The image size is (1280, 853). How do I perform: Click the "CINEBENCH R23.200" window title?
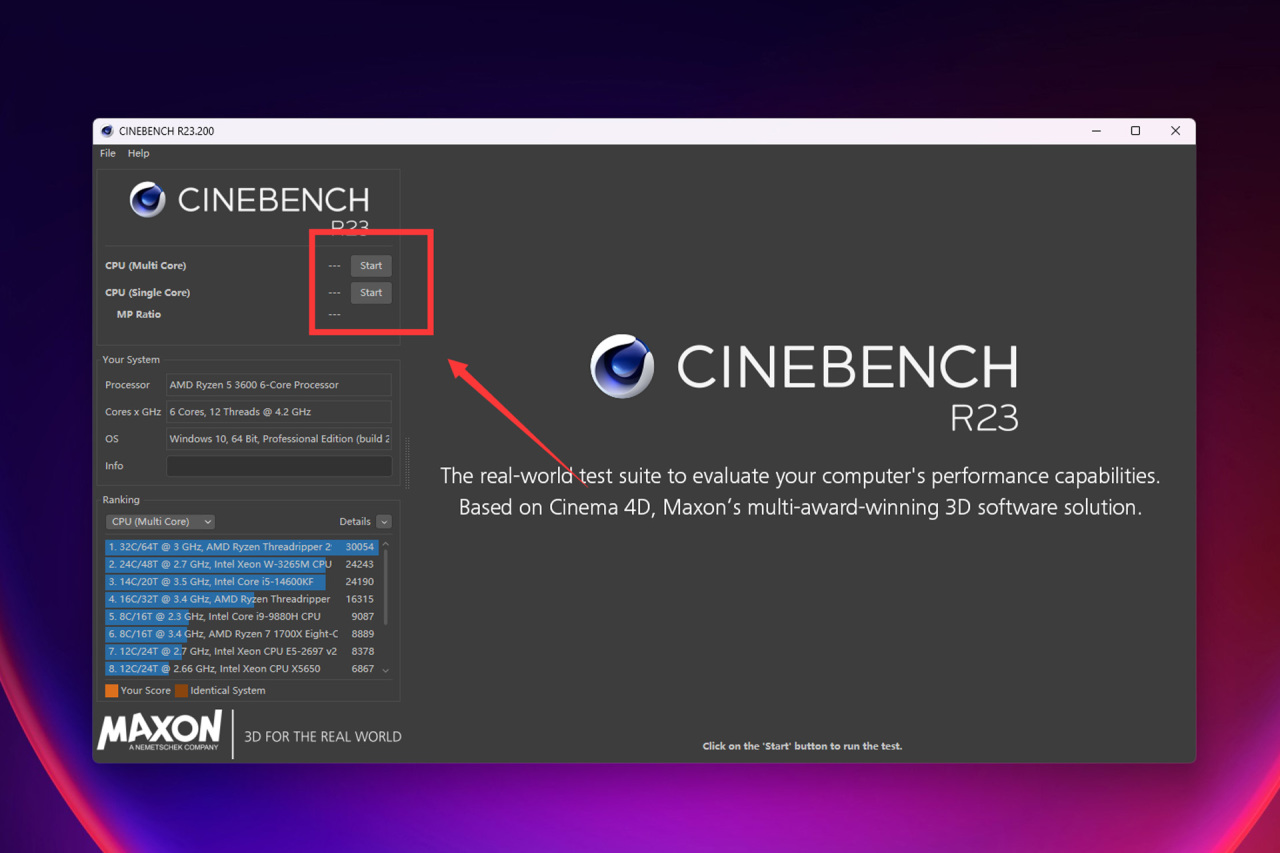pyautogui.click(x=166, y=131)
